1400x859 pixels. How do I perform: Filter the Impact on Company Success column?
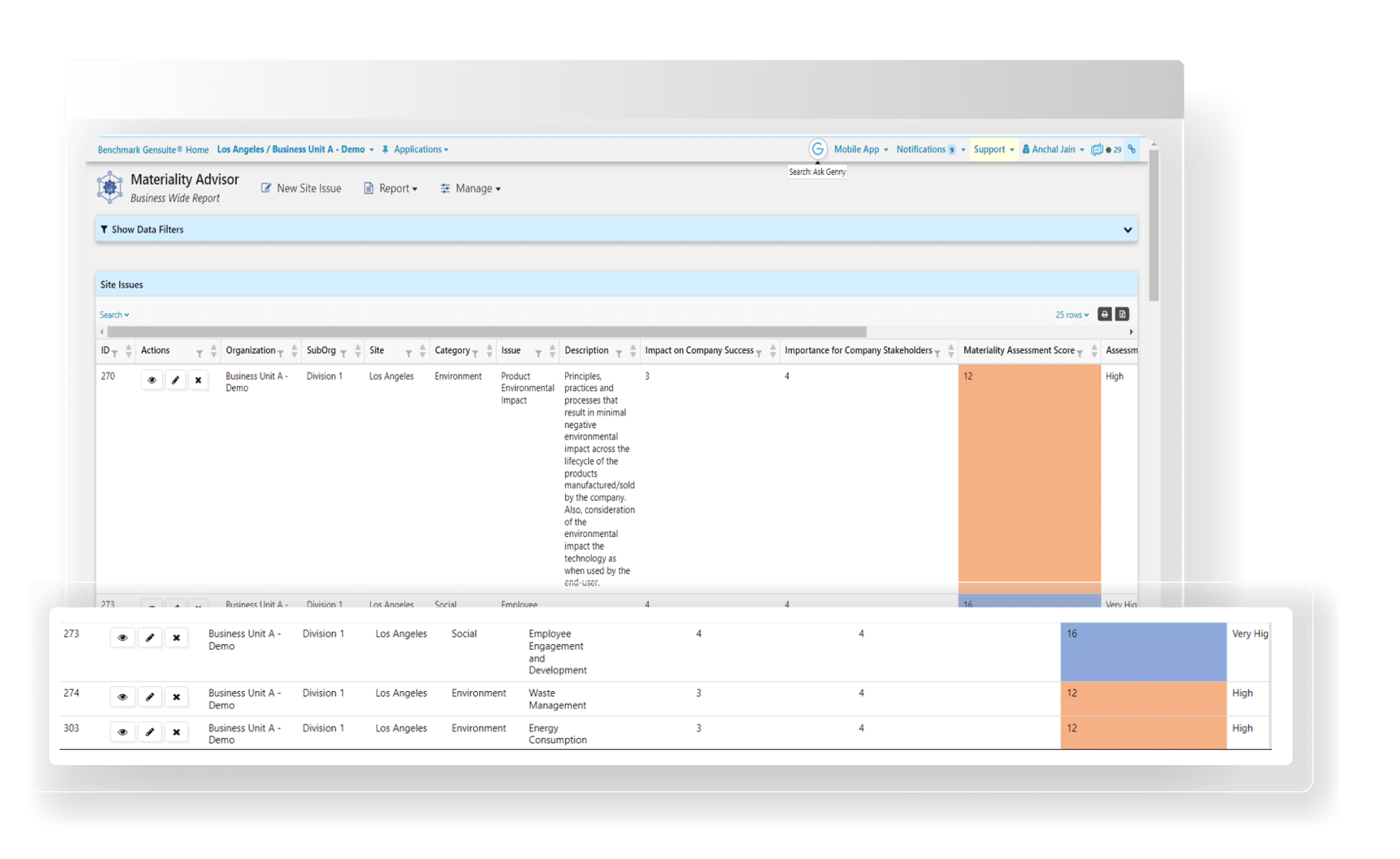pyautogui.click(x=759, y=353)
